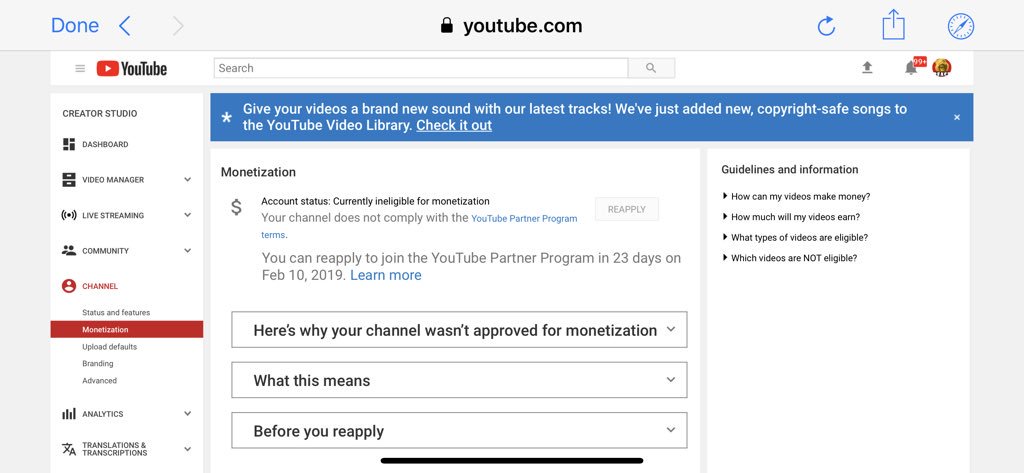Image resolution: width=1024 pixels, height=473 pixels.
Task: Click the Analytics bar chart icon
Action: click(x=69, y=414)
